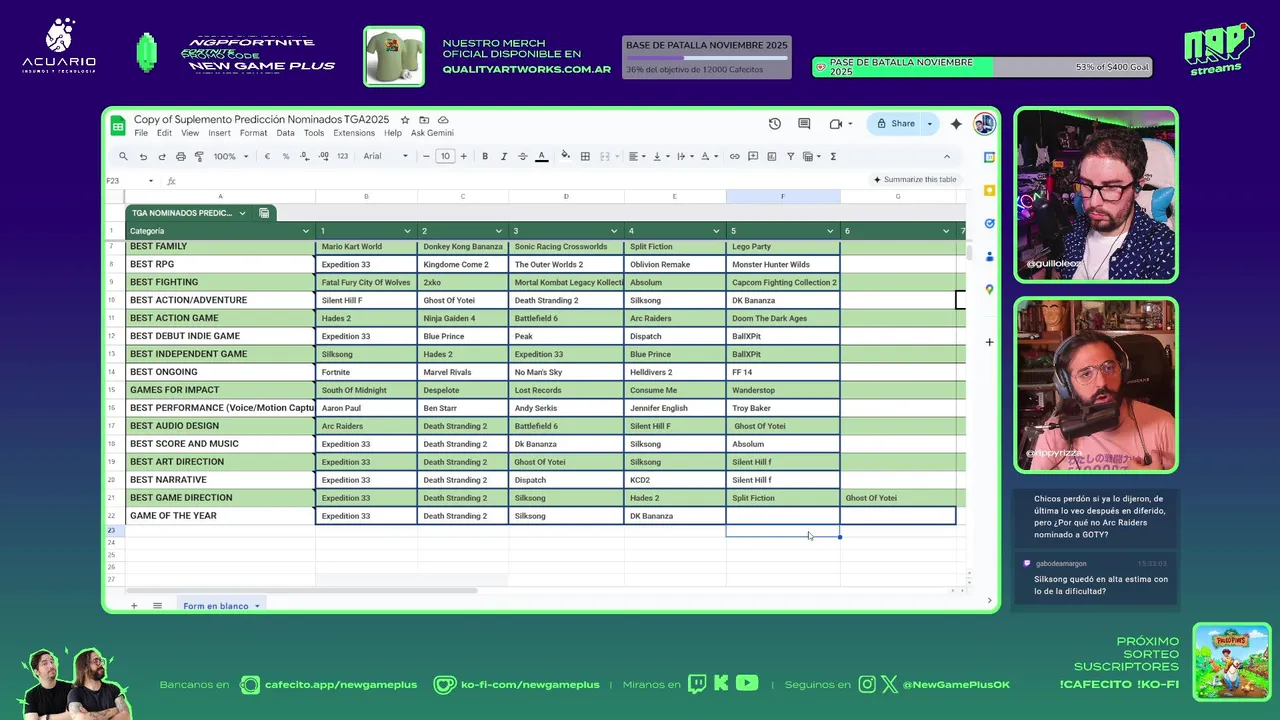Create a filter with funnel icon

(790, 156)
